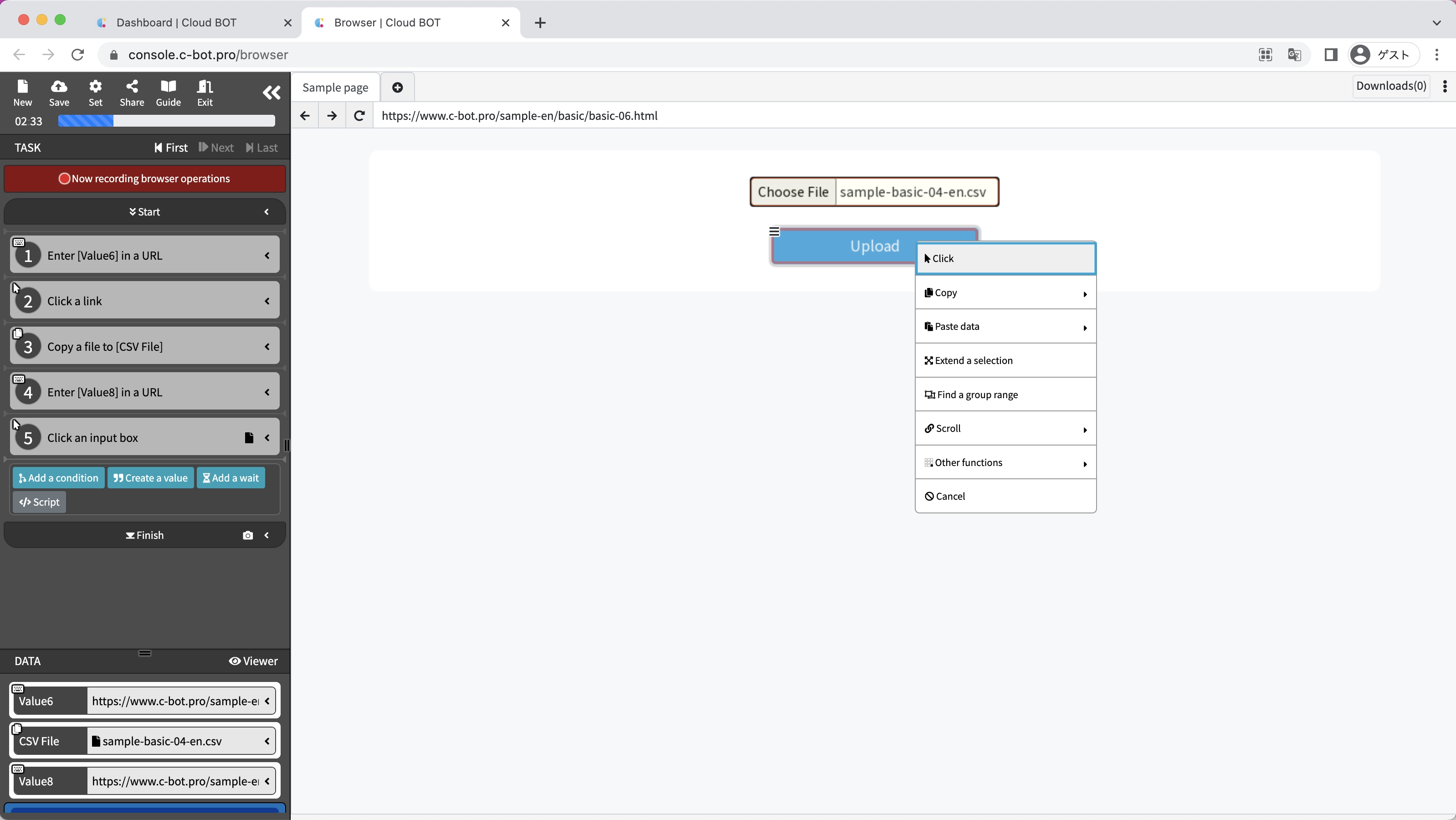Open CSV File value dropdown arrow
The height and width of the screenshot is (820, 1456).
point(267,741)
